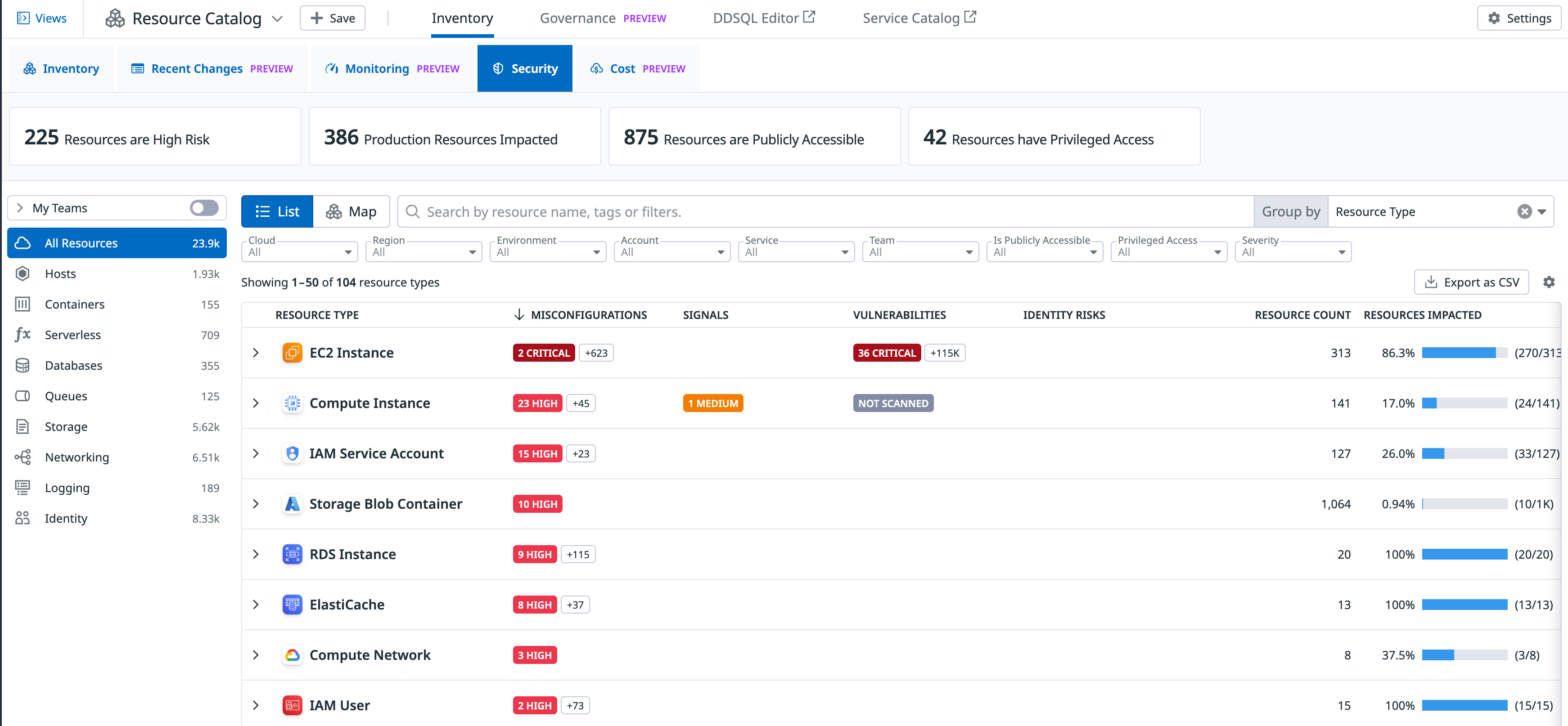Switch to the Governance tab
This screenshot has height=726, width=1568.
tap(577, 18)
